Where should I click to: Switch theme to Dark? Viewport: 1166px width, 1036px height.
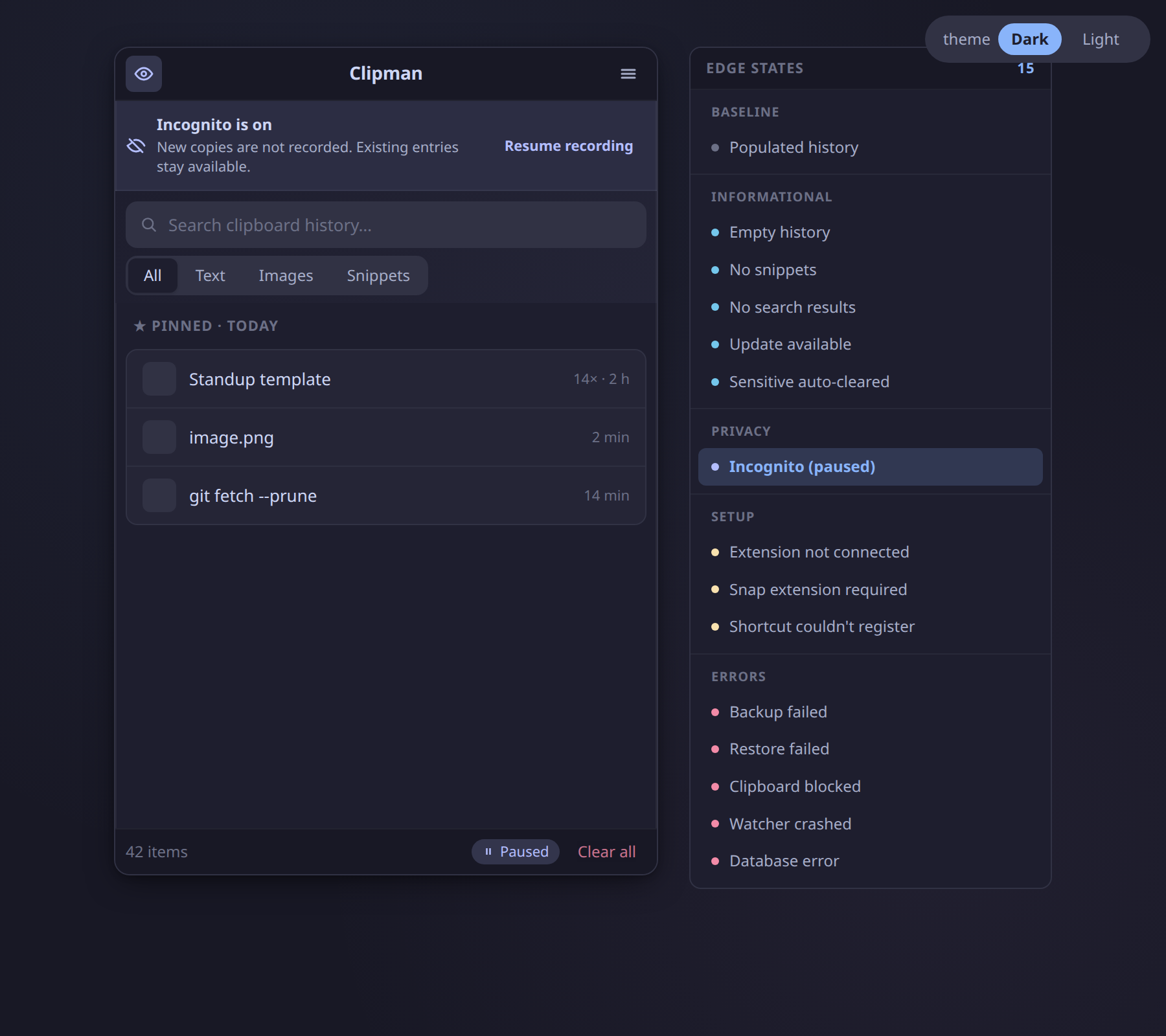pos(1029,39)
